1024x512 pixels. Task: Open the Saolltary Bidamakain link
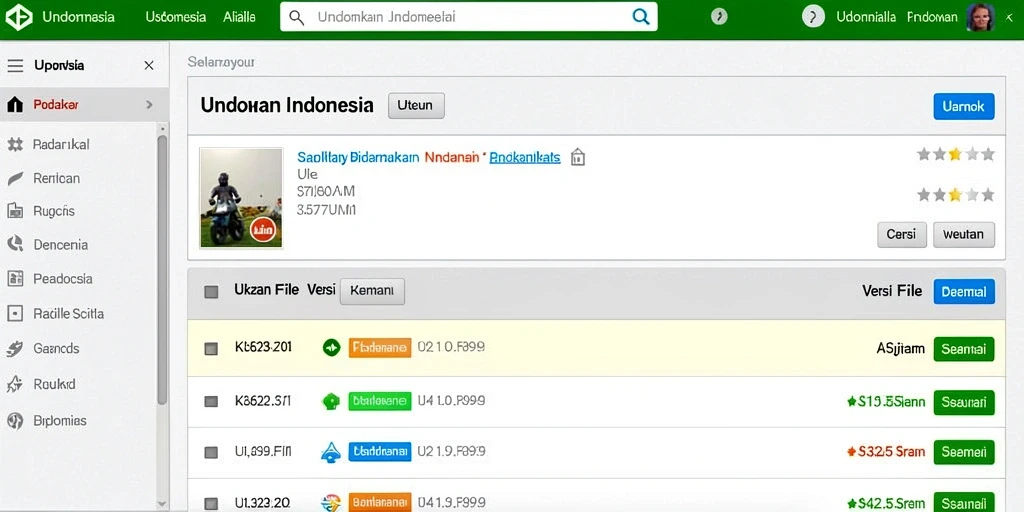click(358, 157)
